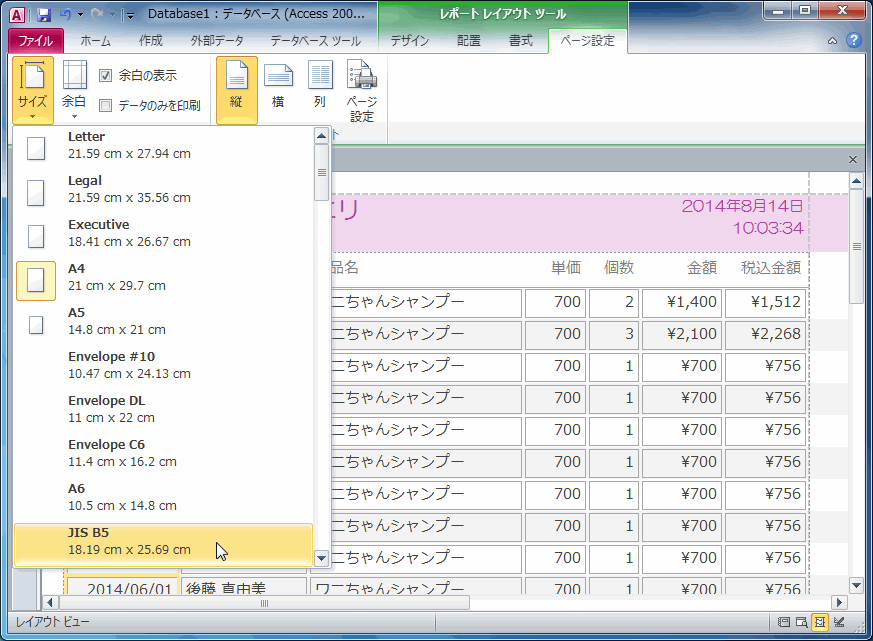This screenshot has height=641, width=873.
Task: Choose Envelope C6 size
Action: click(x=163, y=453)
